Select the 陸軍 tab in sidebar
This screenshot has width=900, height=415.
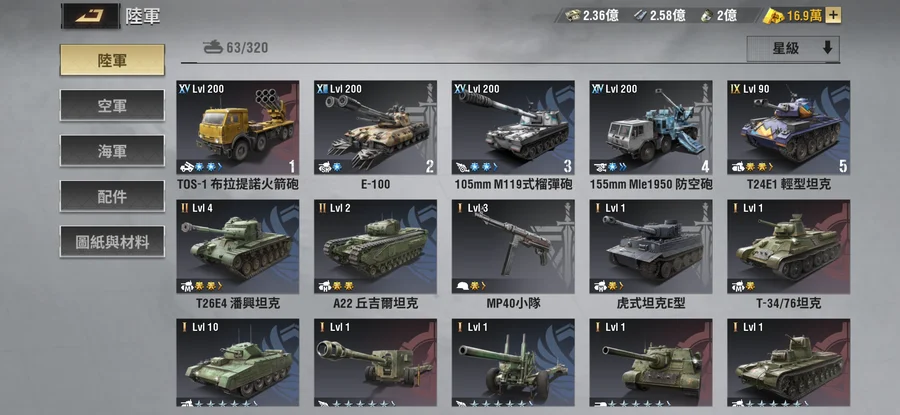tap(112, 60)
